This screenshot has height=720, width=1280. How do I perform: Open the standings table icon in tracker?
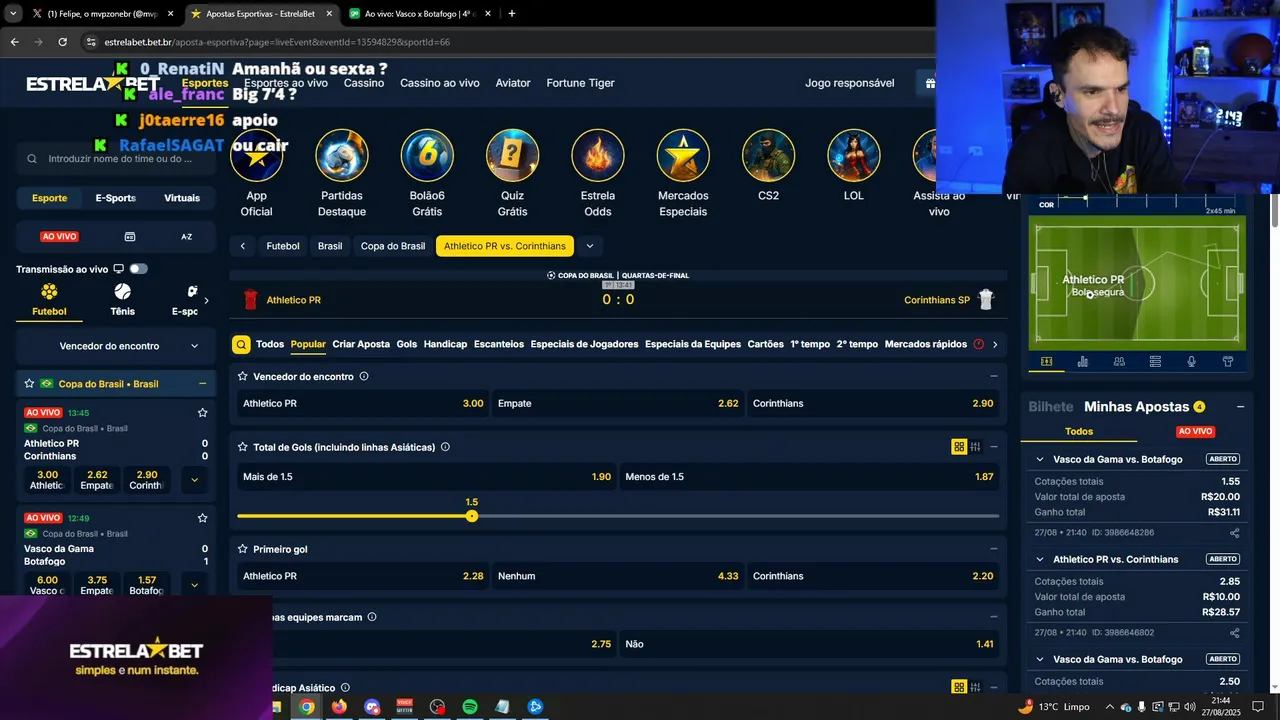[1155, 362]
